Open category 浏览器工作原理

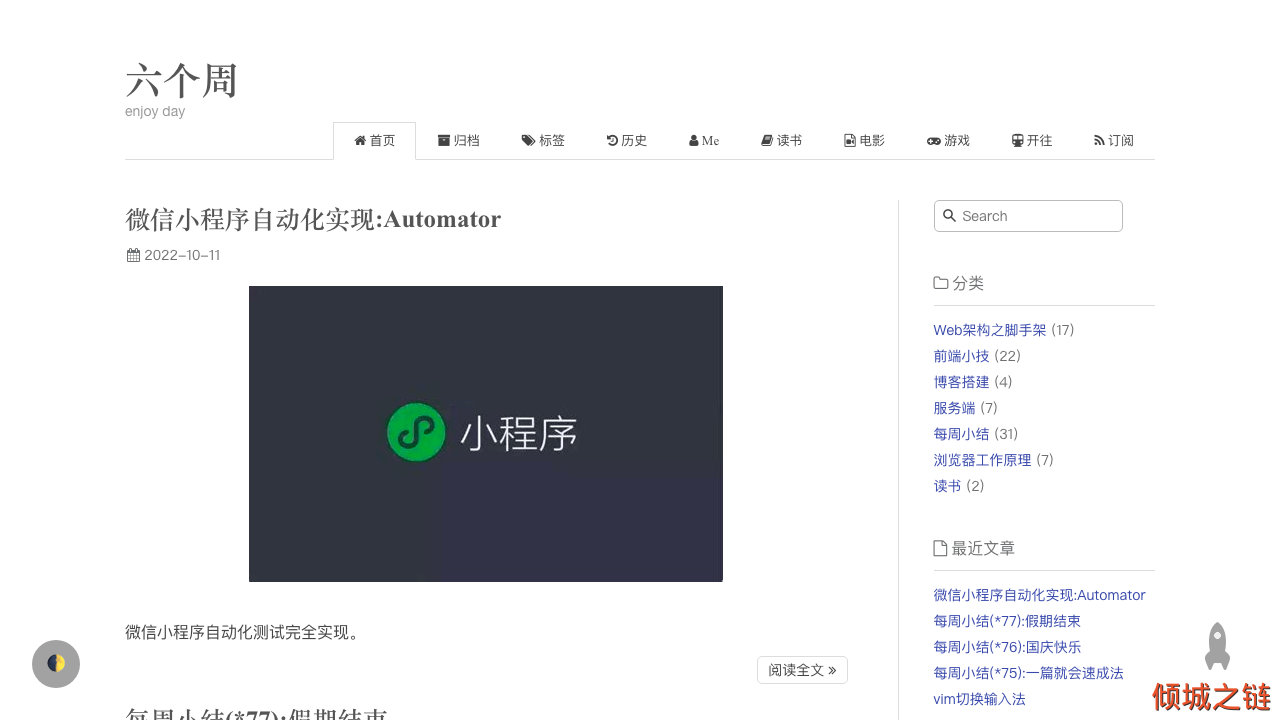pyautogui.click(x=982, y=460)
